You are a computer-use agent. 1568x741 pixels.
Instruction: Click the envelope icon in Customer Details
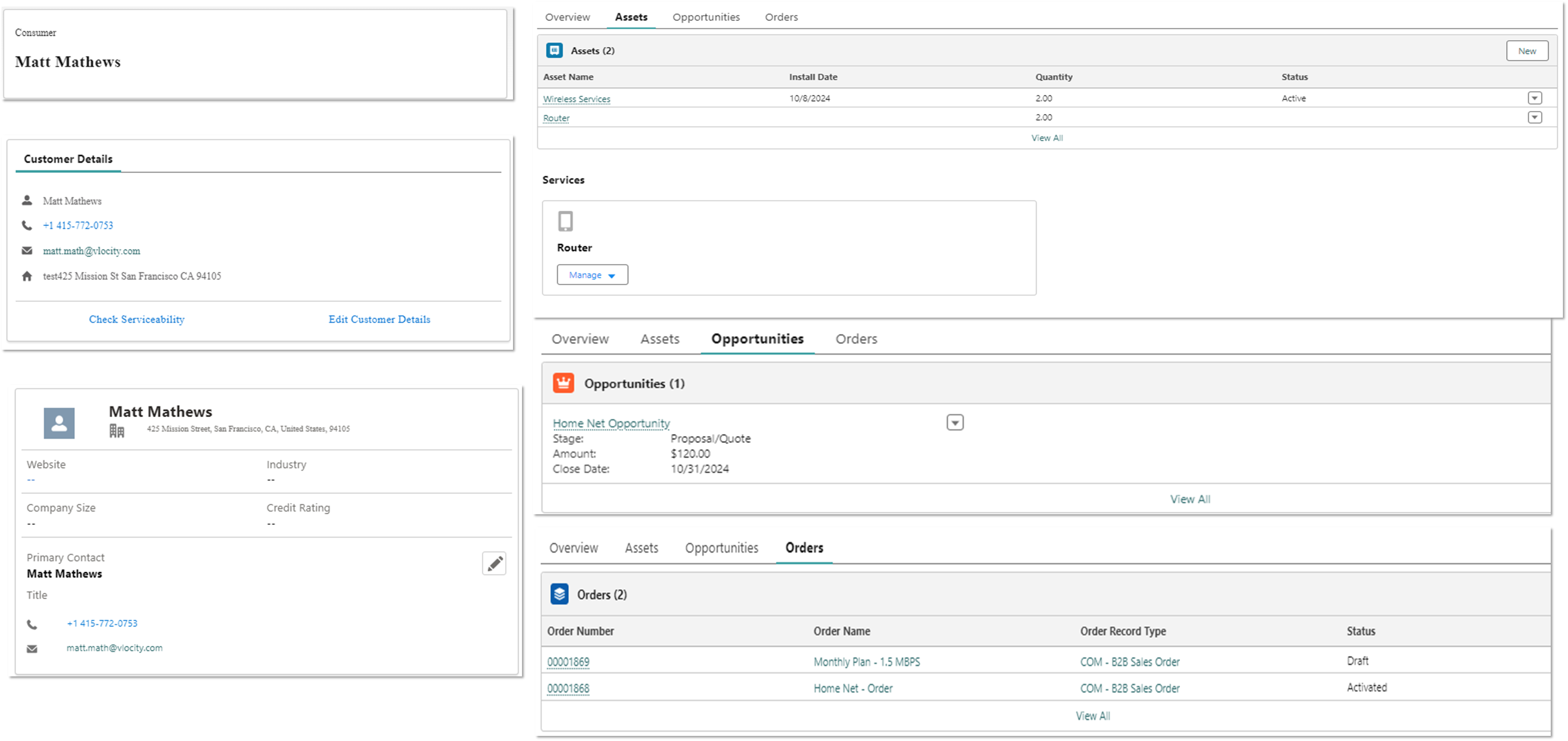[x=27, y=251]
